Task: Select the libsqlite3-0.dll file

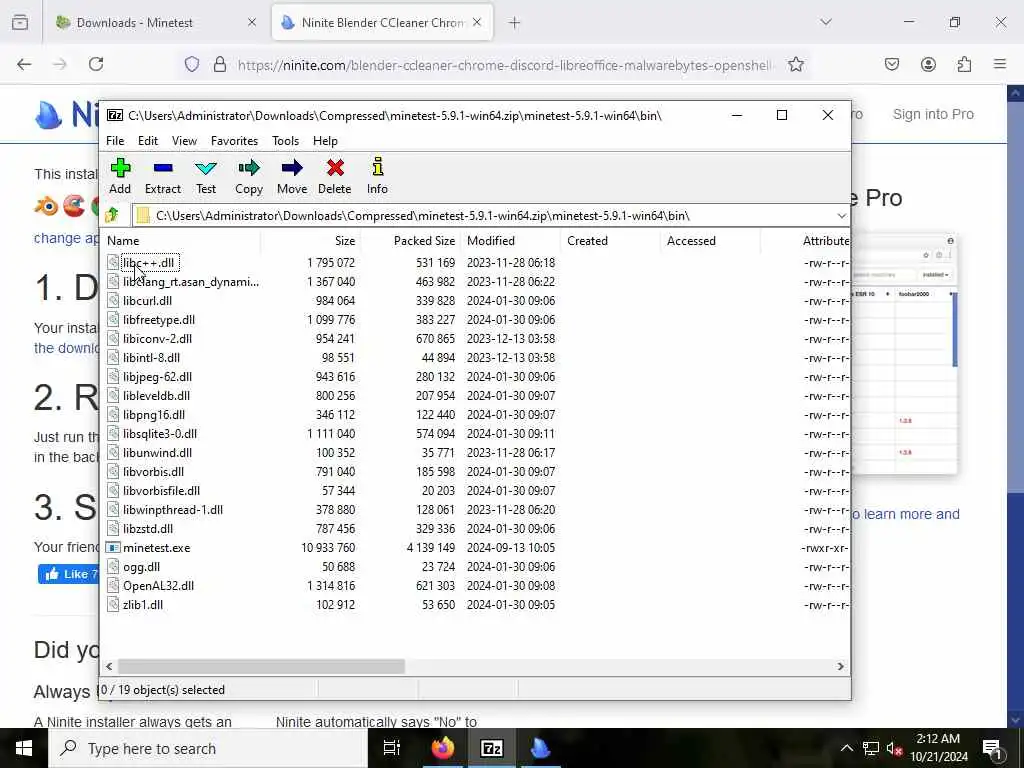Action: (x=160, y=434)
